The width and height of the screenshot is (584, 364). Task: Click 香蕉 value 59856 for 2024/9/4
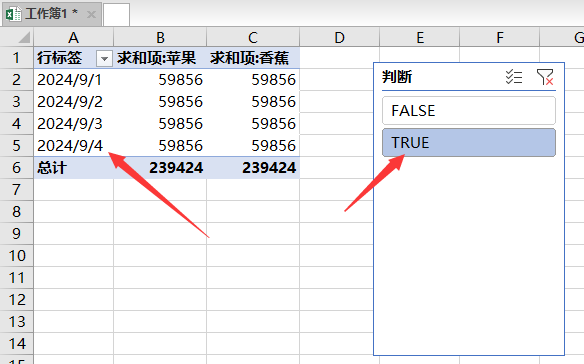coord(253,146)
